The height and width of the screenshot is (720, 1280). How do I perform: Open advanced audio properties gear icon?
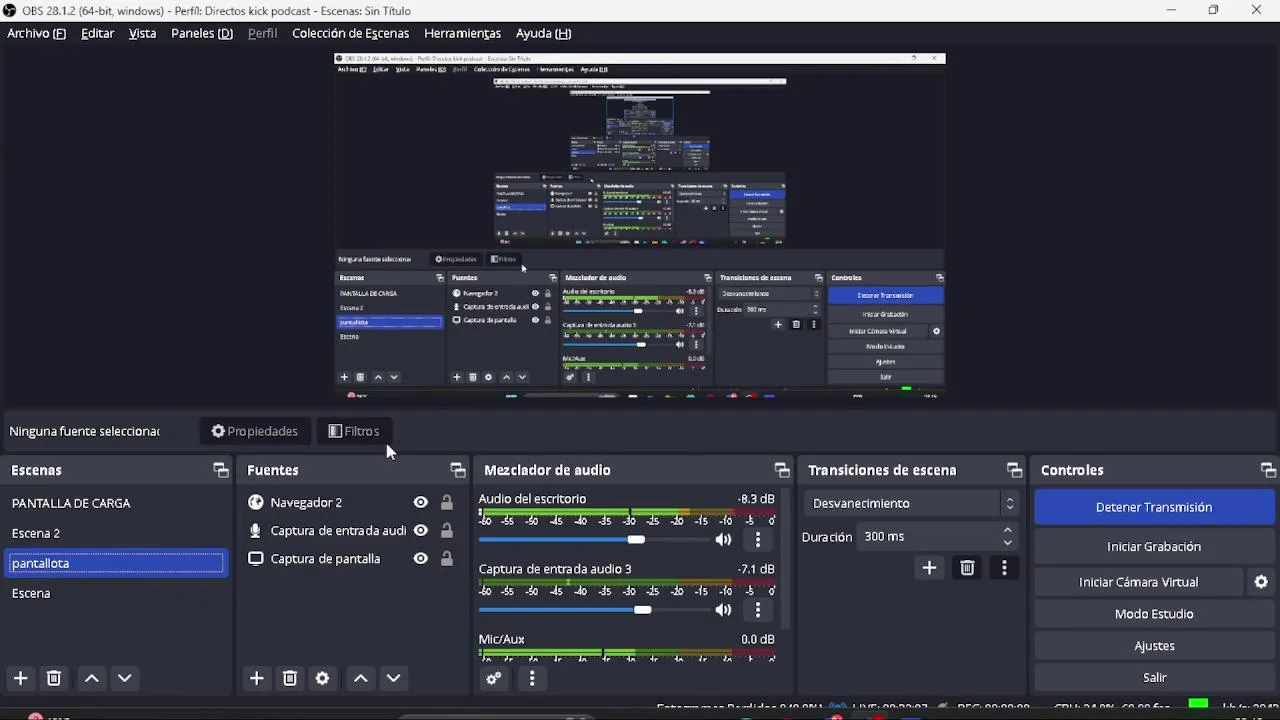point(493,678)
